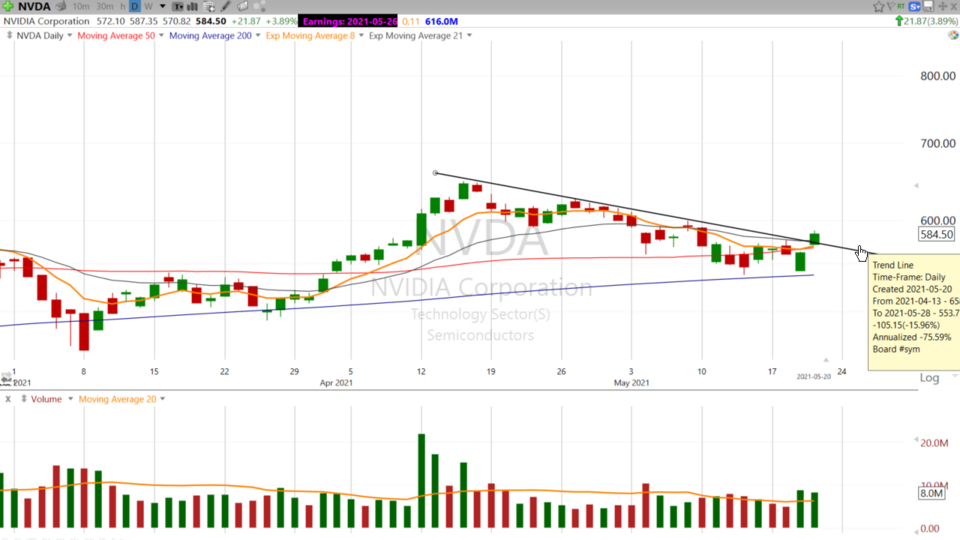The width and height of the screenshot is (960, 540).
Task: Select the weekly W time frame
Action: coord(148,6)
